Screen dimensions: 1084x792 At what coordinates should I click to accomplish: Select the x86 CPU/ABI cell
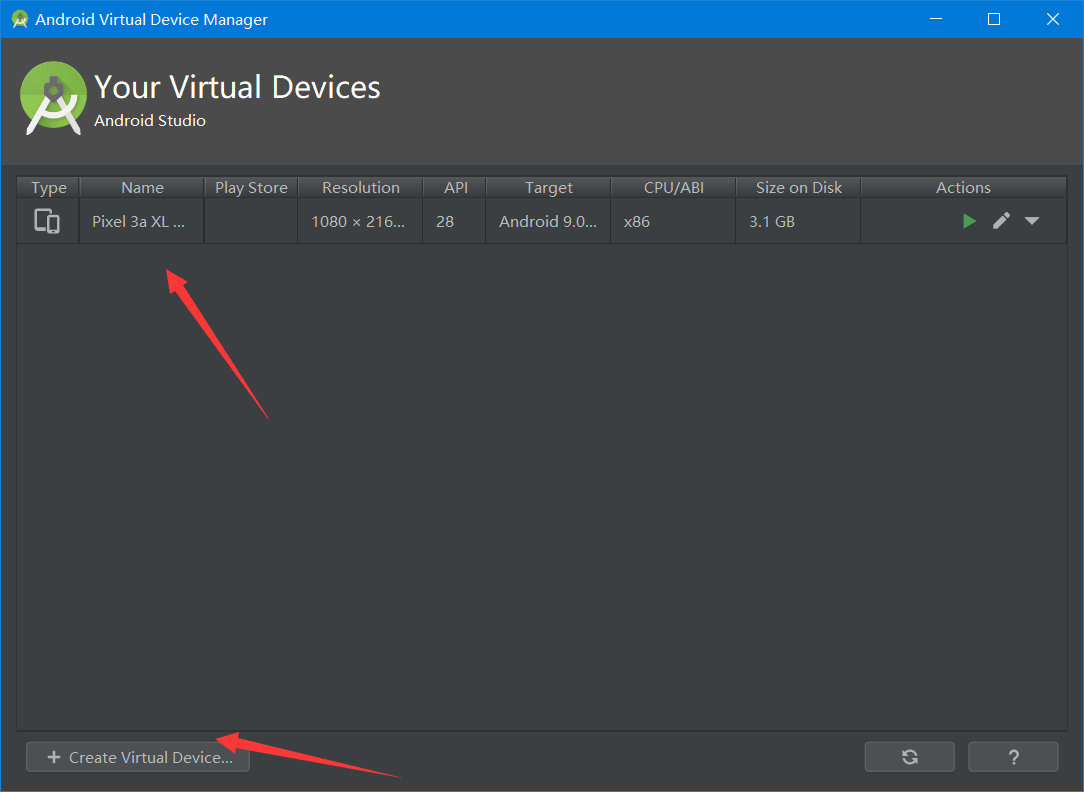point(673,221)
